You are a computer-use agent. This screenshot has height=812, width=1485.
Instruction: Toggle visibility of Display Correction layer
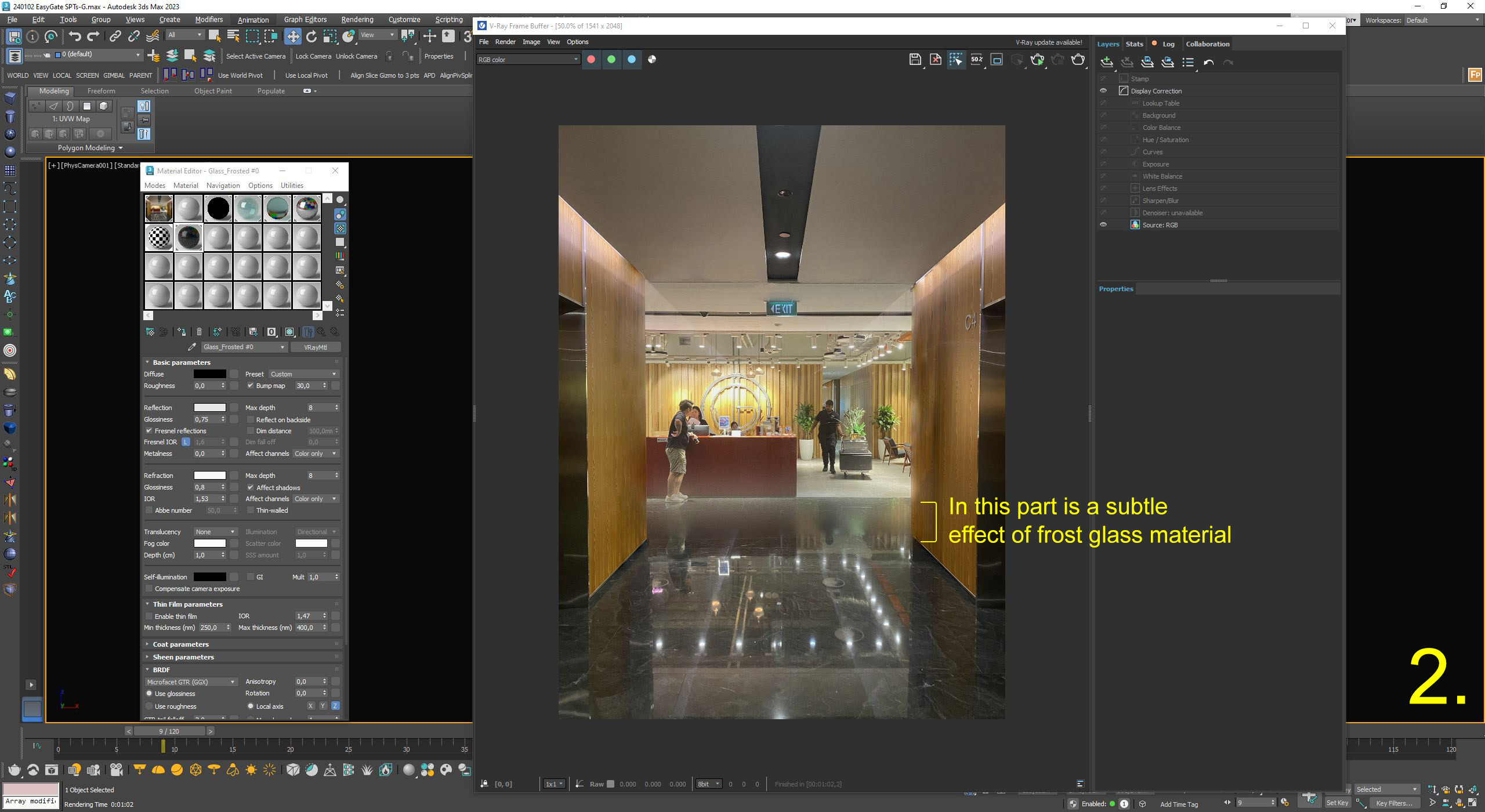(1103, 91)
